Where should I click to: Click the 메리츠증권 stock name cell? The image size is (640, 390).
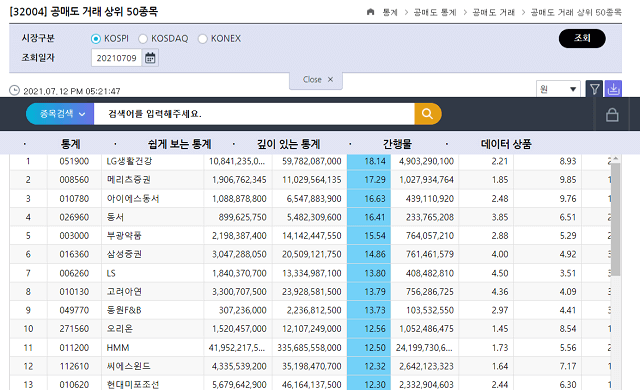(x=152, y=179)
